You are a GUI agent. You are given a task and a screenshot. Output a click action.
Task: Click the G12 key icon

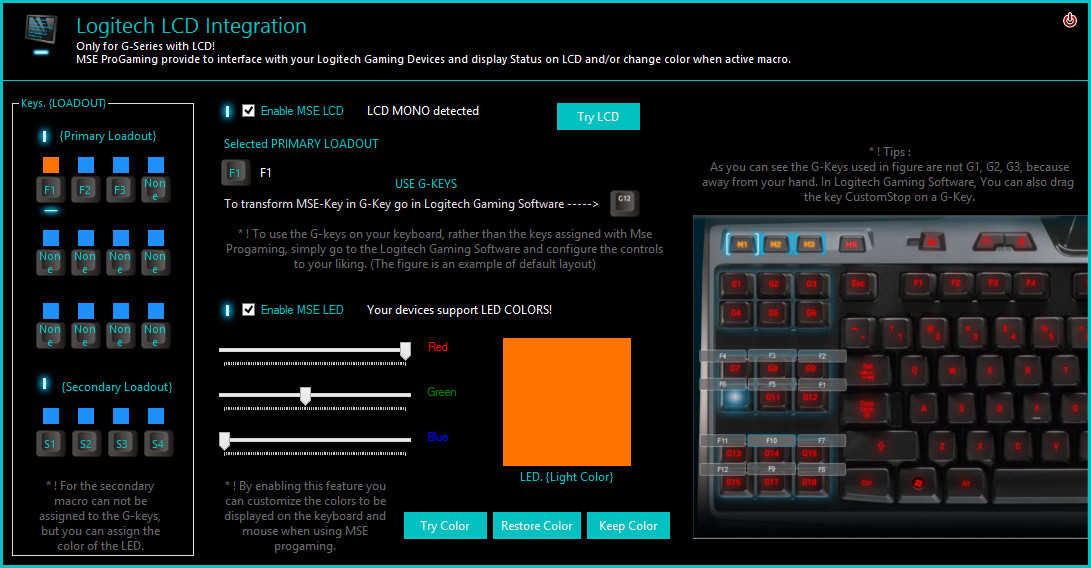pos(624,203)
